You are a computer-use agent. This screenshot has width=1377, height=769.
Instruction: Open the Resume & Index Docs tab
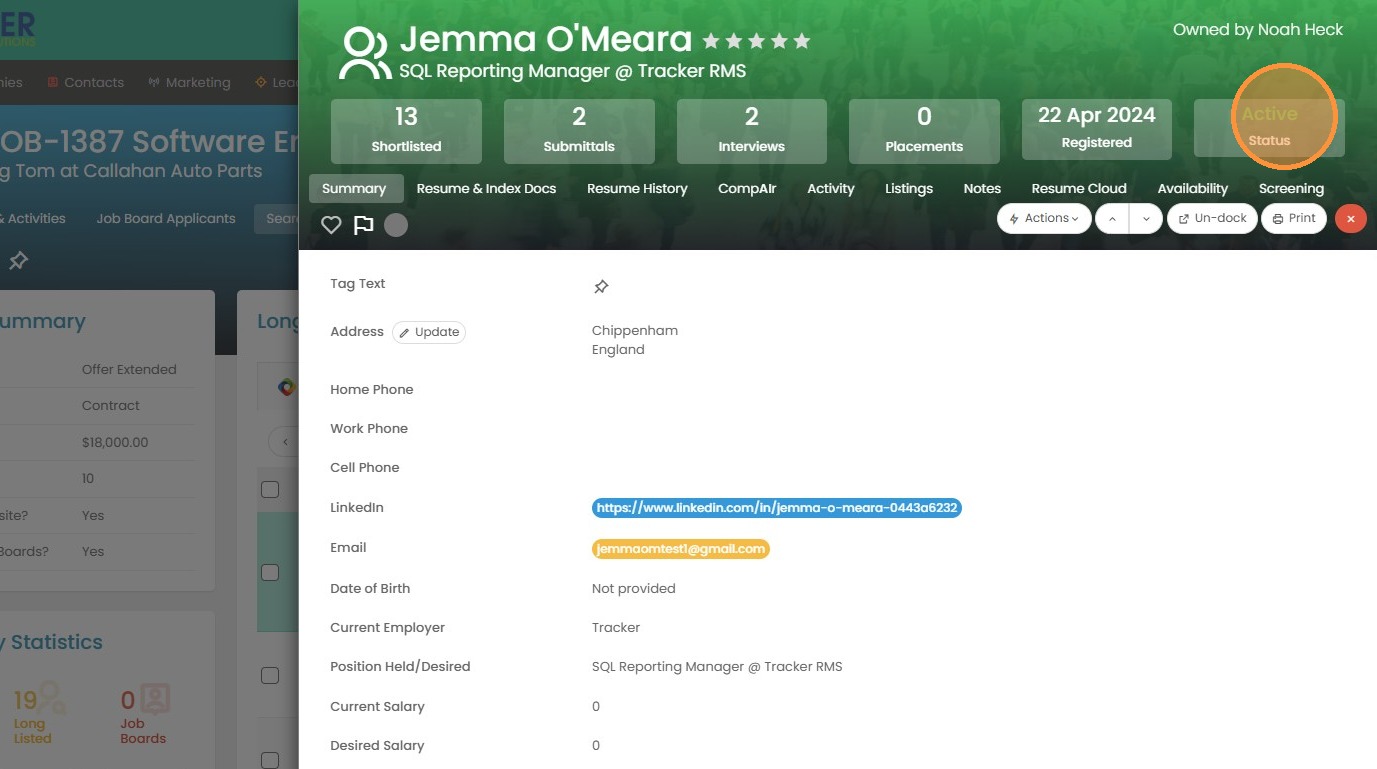click(486, 188)
